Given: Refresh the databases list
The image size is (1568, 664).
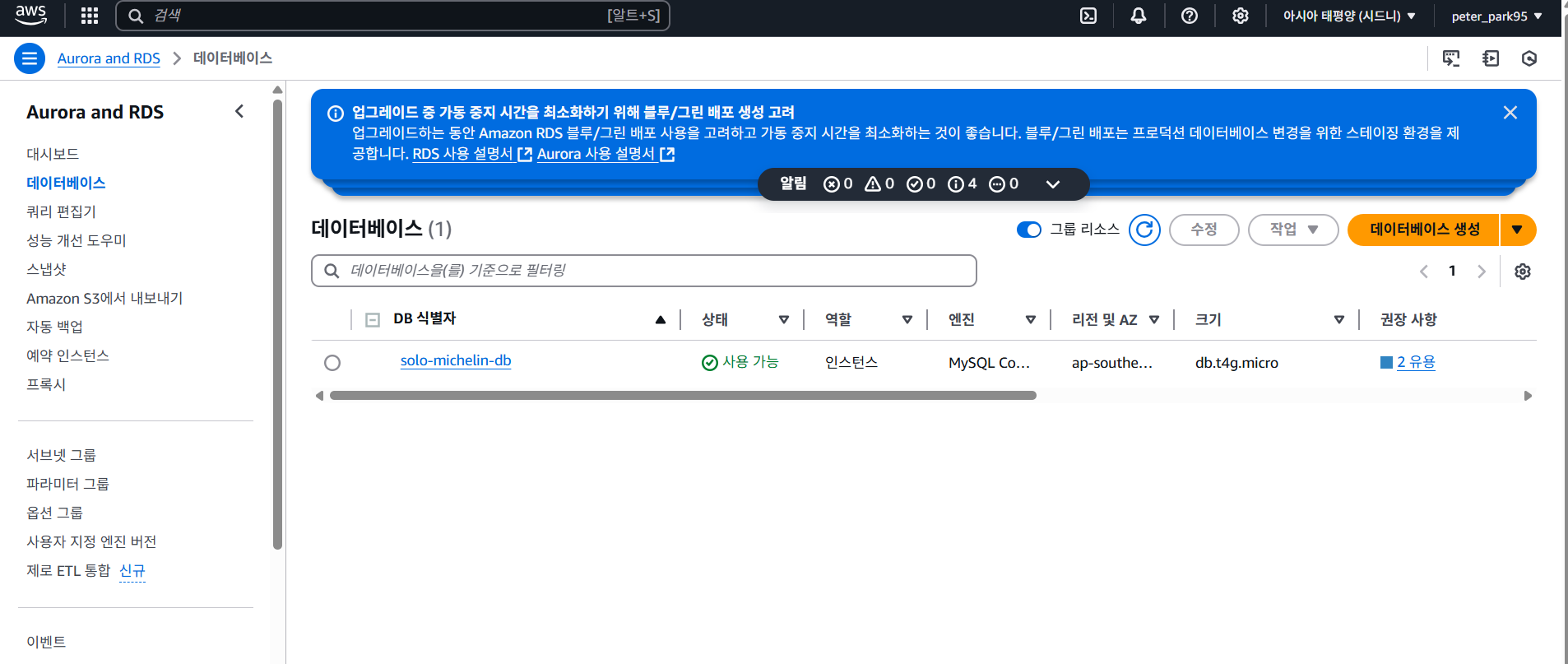Looking at the screenshot, I should pos(1144,230).
